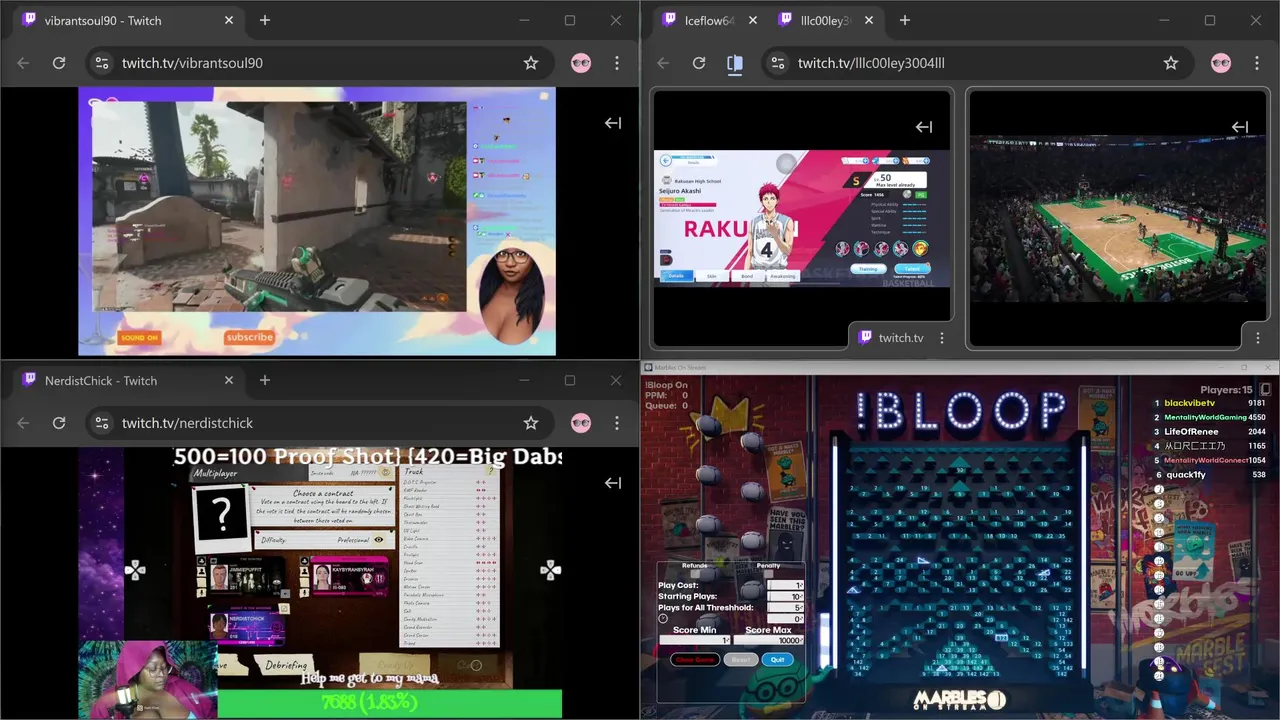Click the Training button in the game stream
Viewport: 1280px width, 720px height.
[x=868, y=269]
